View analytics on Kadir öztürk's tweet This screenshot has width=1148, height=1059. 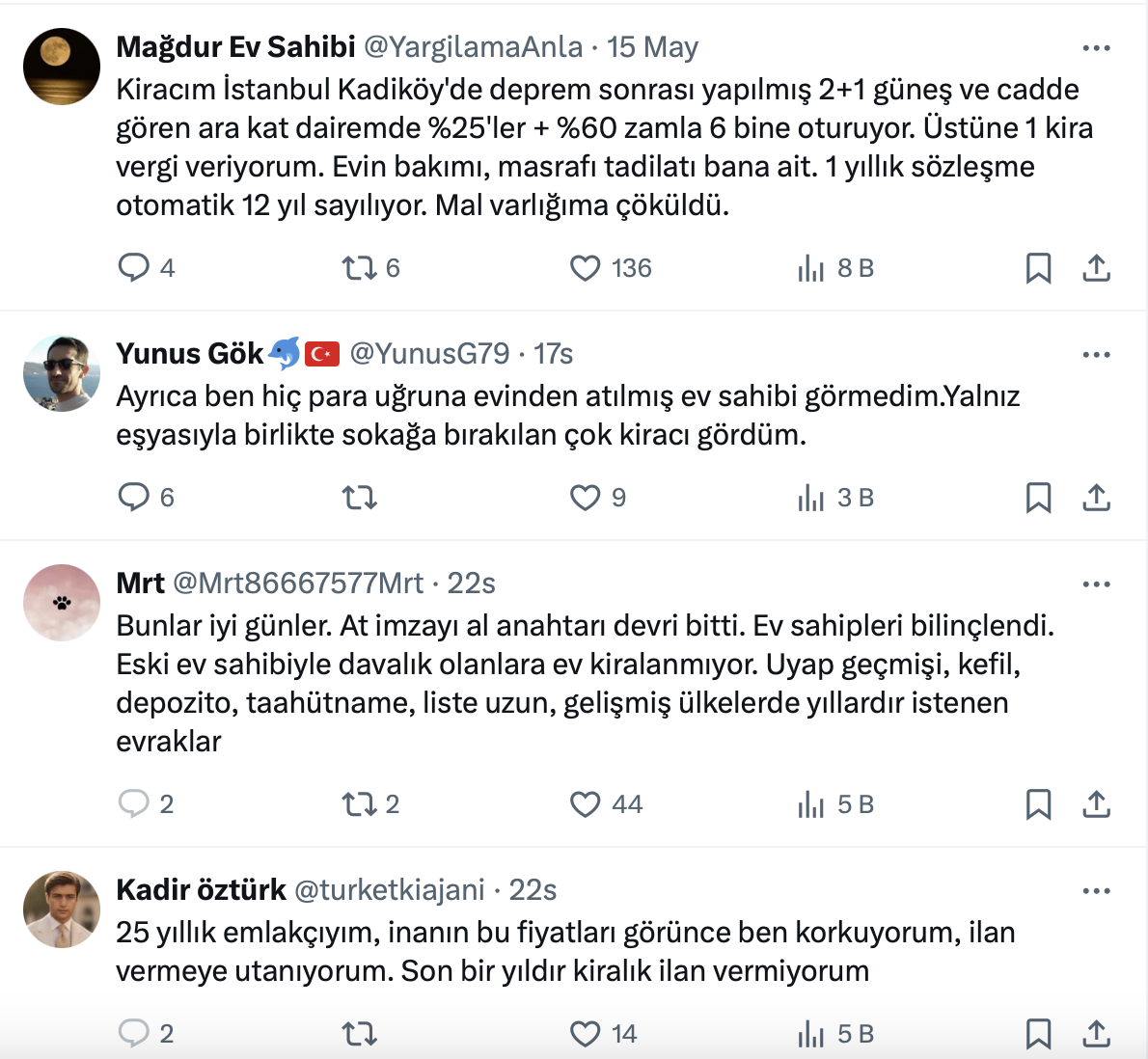tap(811, 1034)
